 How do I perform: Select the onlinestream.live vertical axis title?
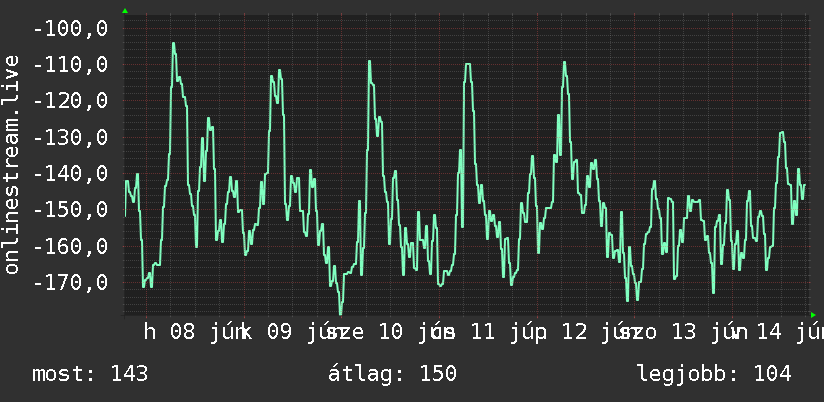click(11, 164)
